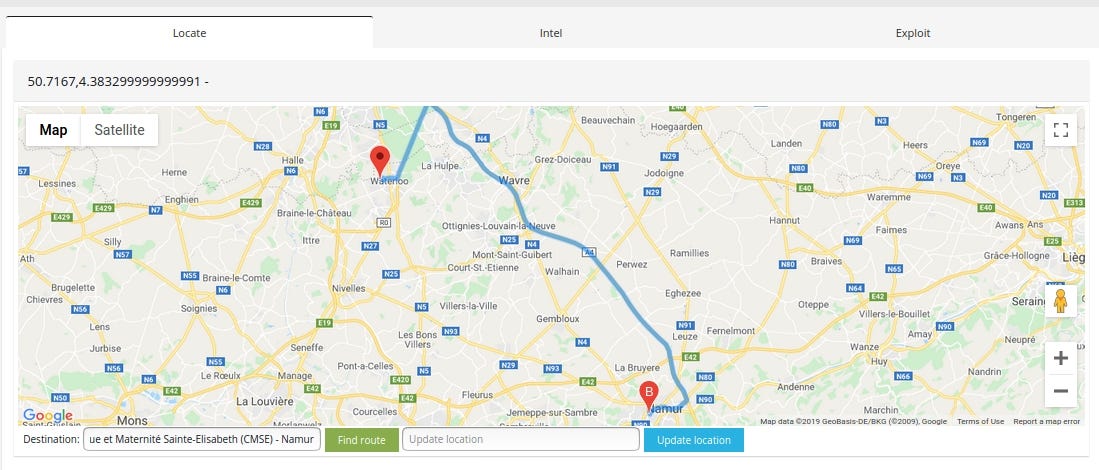Click the Ramillies label on map
The width and height of the screenshot is (1099, 470).
[x=689, y=253]
